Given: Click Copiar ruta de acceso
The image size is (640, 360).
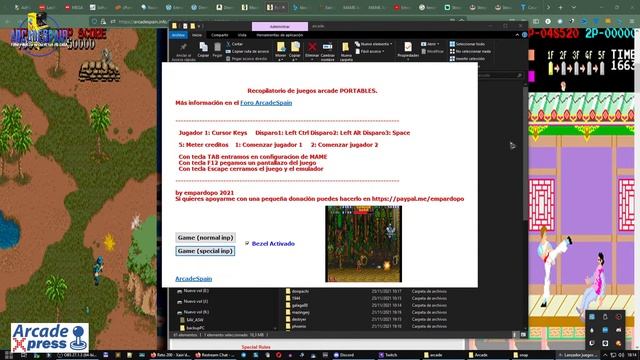Looking at the screenshot, I should [x=247, y=51].
